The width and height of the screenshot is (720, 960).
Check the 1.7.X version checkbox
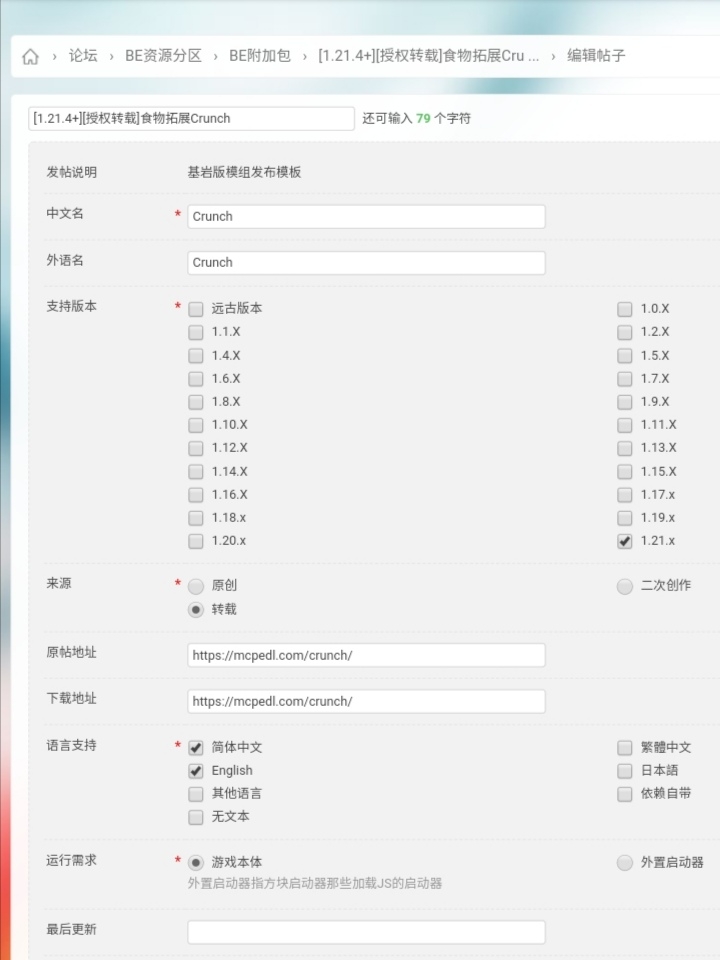624,379
